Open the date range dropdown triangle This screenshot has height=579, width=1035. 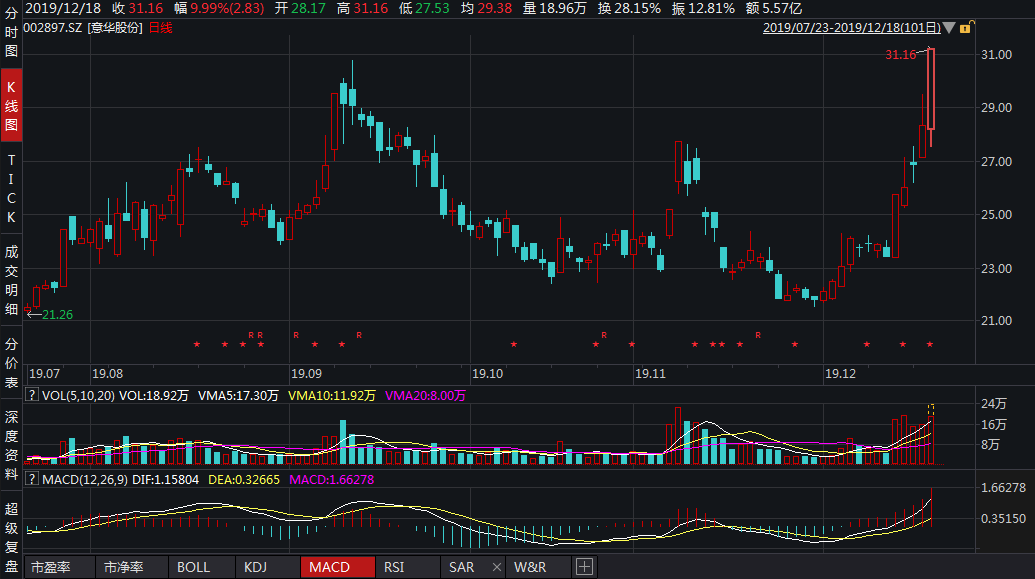tap(948, 28)
